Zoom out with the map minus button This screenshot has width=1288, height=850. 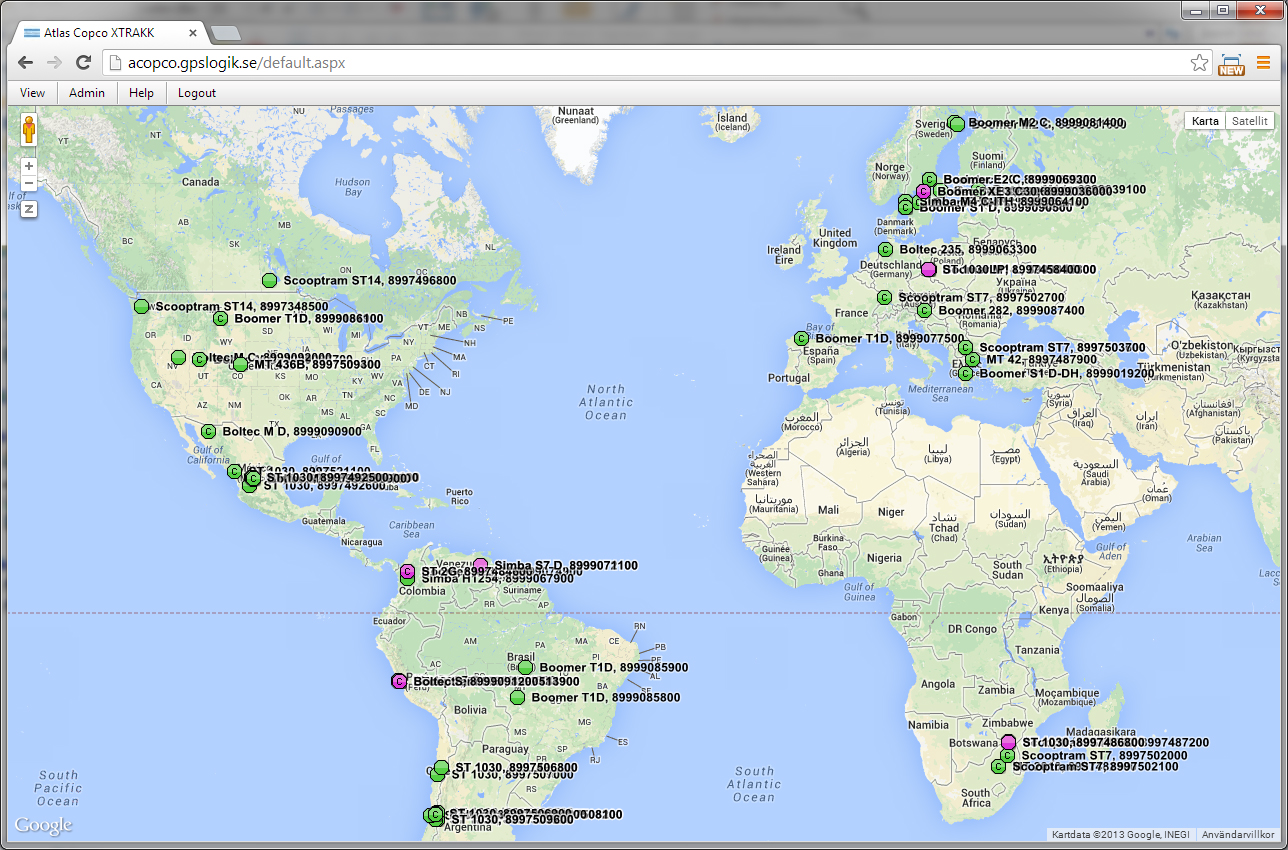pyautogui.click(x=29, y=183)
